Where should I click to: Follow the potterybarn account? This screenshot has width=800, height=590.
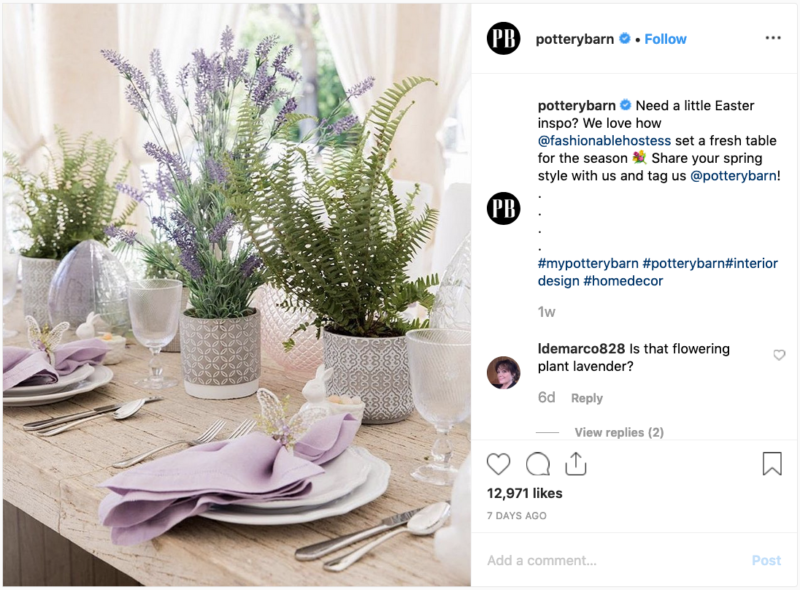(x=665, y=39)
